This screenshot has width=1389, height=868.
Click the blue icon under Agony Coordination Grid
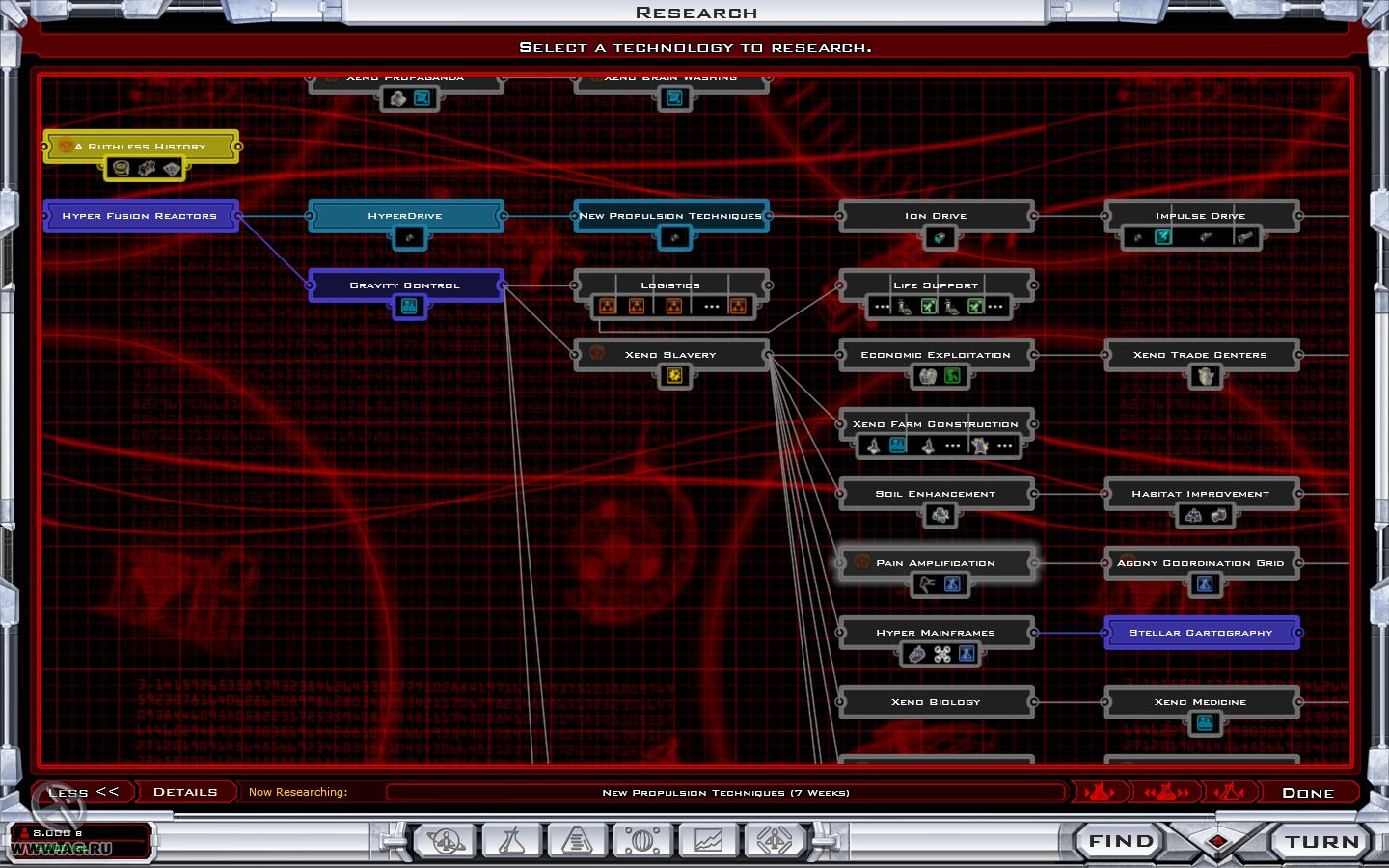click(1205, 584)
